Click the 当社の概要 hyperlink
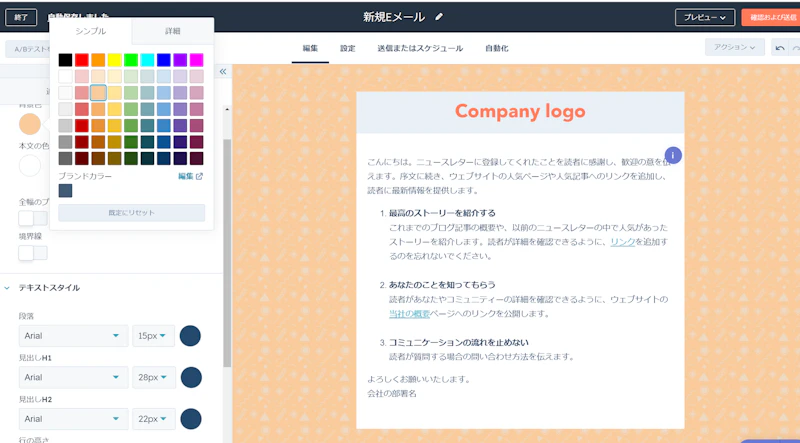800x443 pixels. pos(409,314)
